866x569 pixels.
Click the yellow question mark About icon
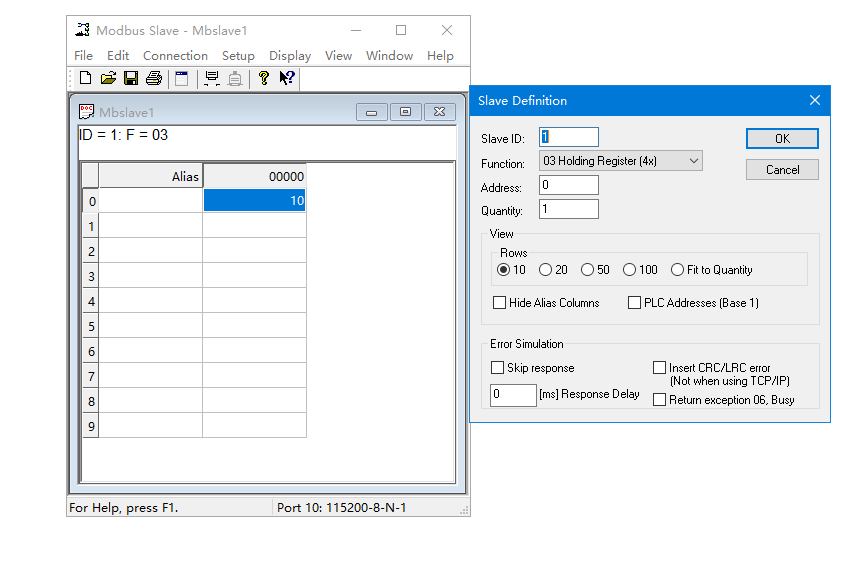pyautogui.click(x=264, y=78)
